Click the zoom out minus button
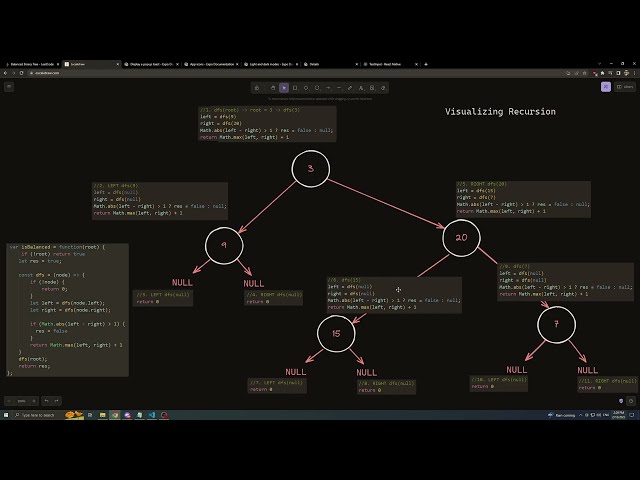The image size is (640, 480). 9,401
